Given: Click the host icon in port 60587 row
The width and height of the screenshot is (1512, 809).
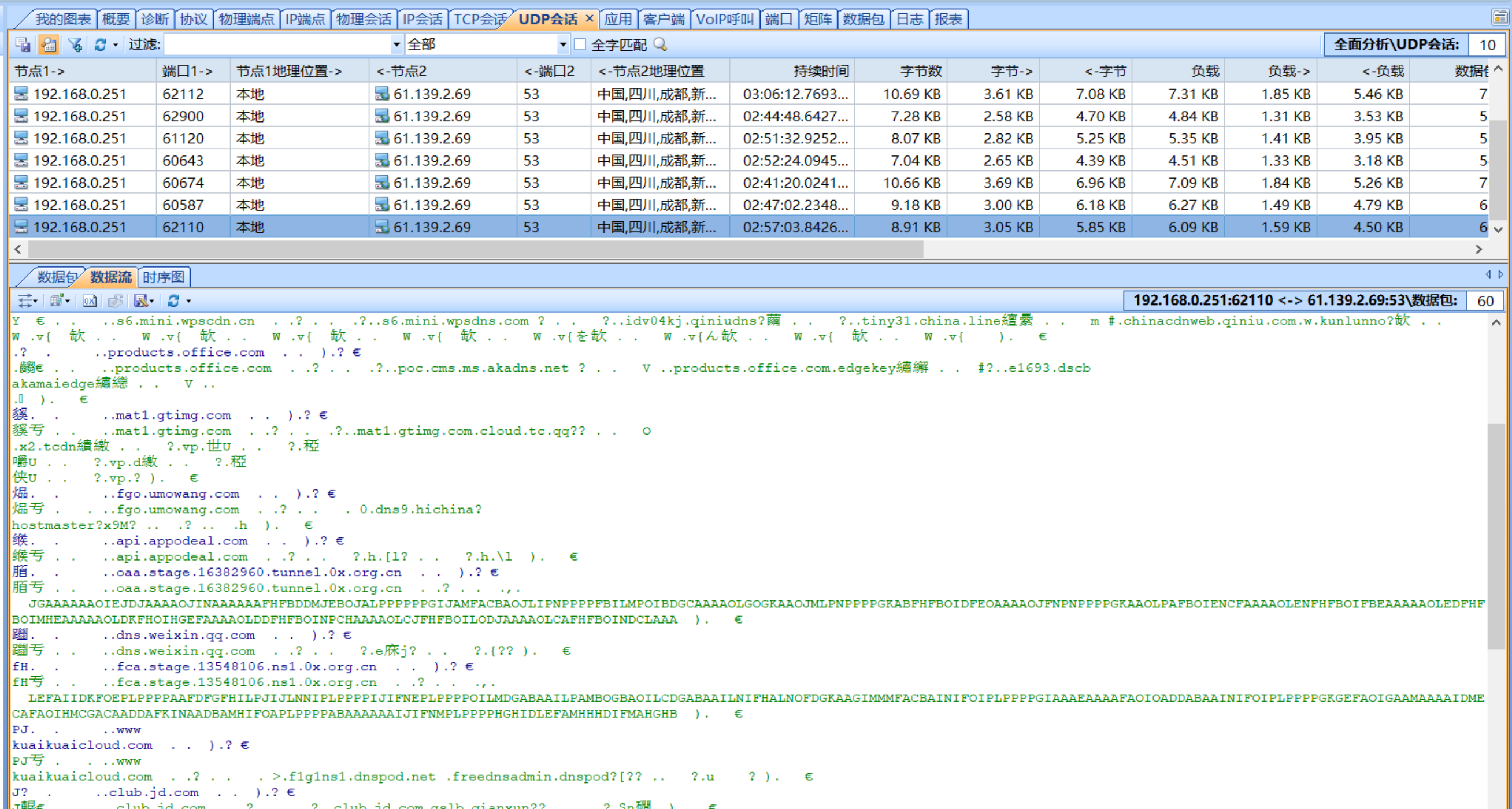Looking at the screenshot, I should click(x=21, y=205).
